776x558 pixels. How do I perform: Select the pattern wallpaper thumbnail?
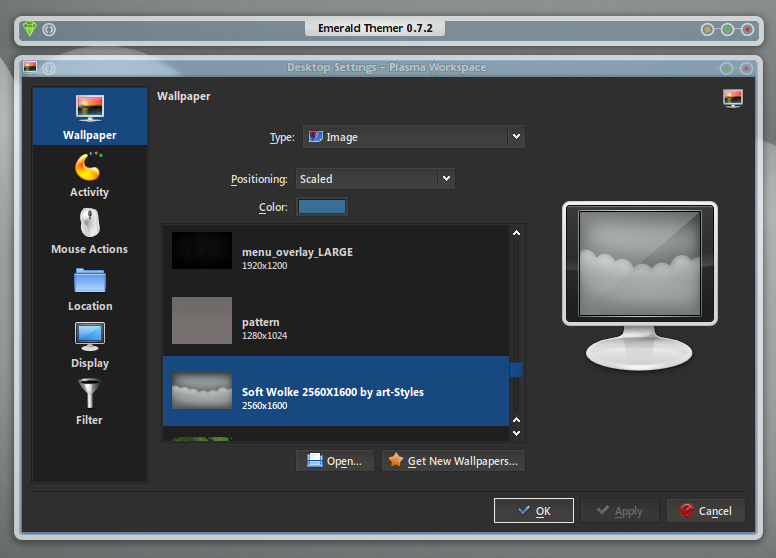point(202,321)
